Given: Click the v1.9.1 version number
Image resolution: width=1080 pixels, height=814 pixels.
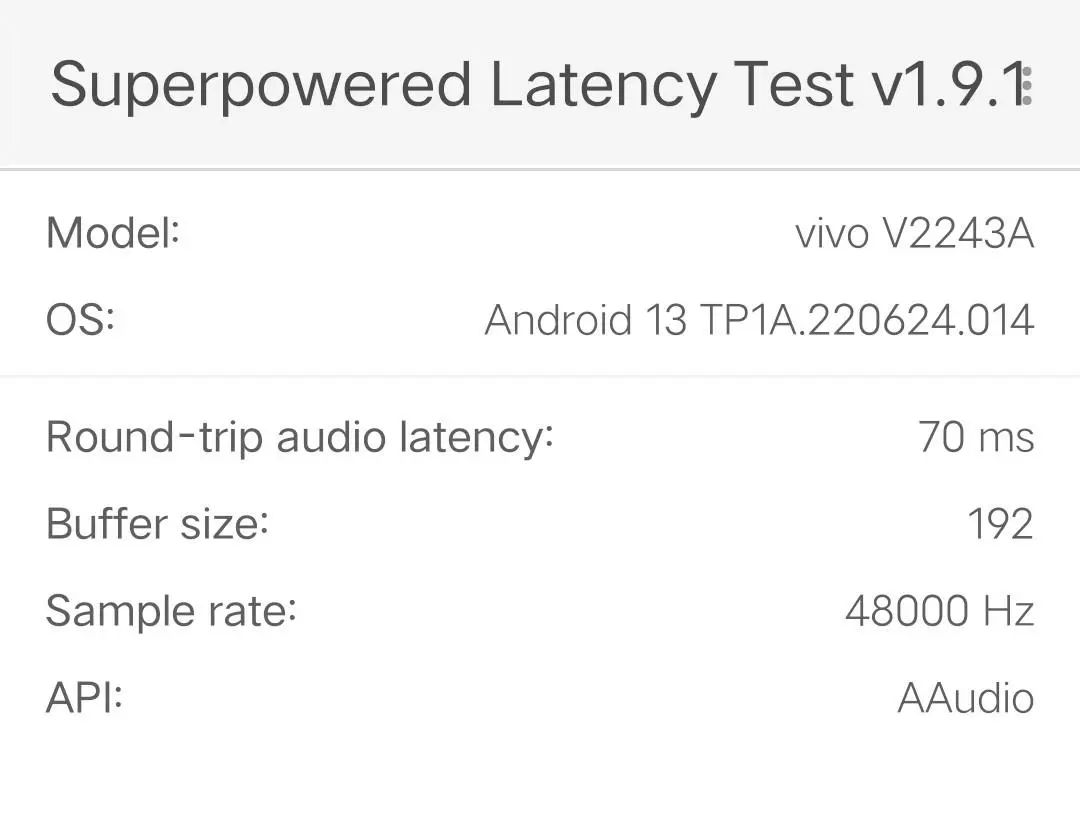Looking at the screenshot, I should click(x=945, y=84).
